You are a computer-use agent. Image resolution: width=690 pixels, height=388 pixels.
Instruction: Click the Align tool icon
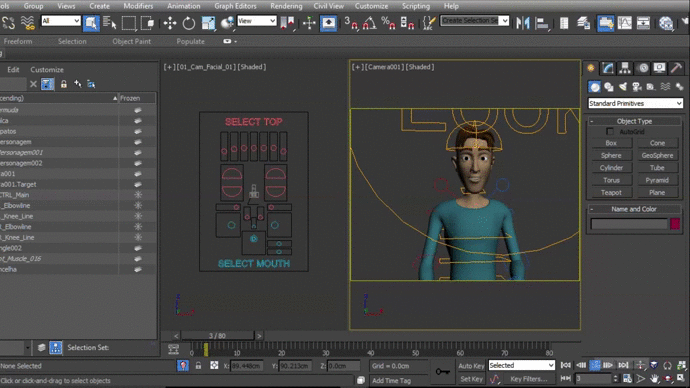[542, 23]
